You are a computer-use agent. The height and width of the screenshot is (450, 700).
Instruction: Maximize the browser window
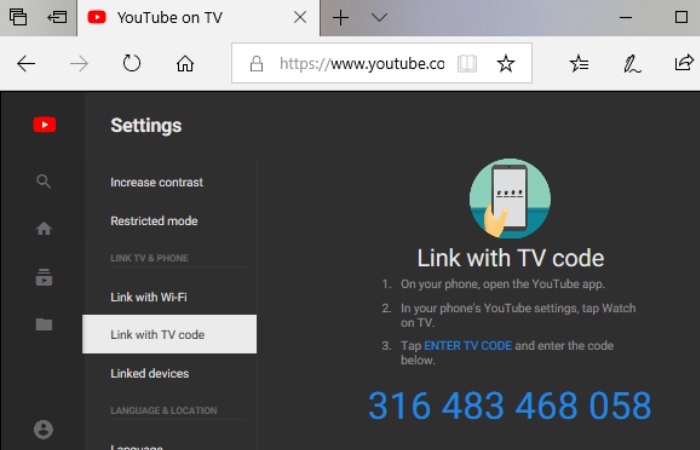point(681,17)
